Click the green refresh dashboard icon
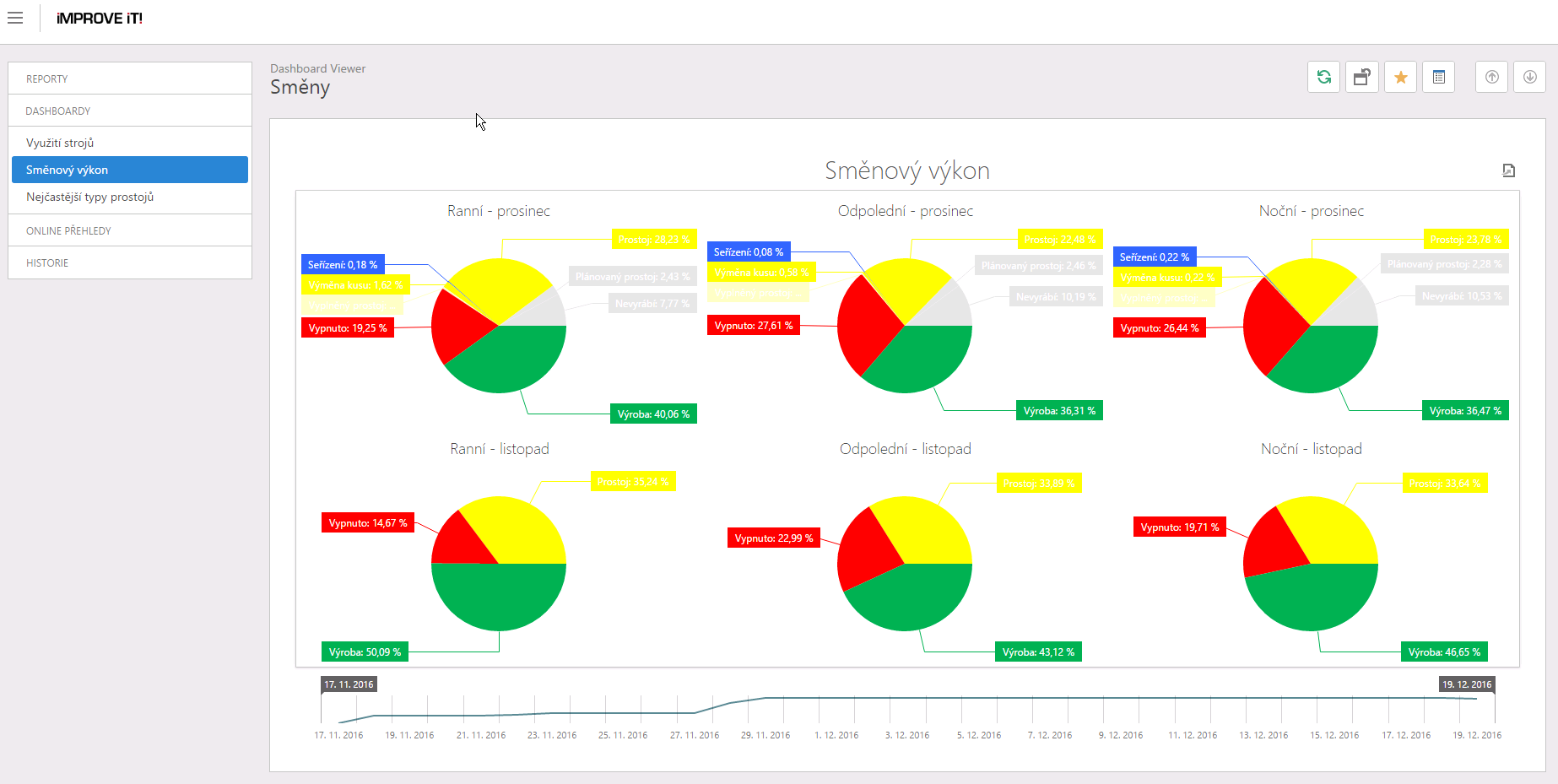This screenshot has width=1558, height=784. point(1323,78)
